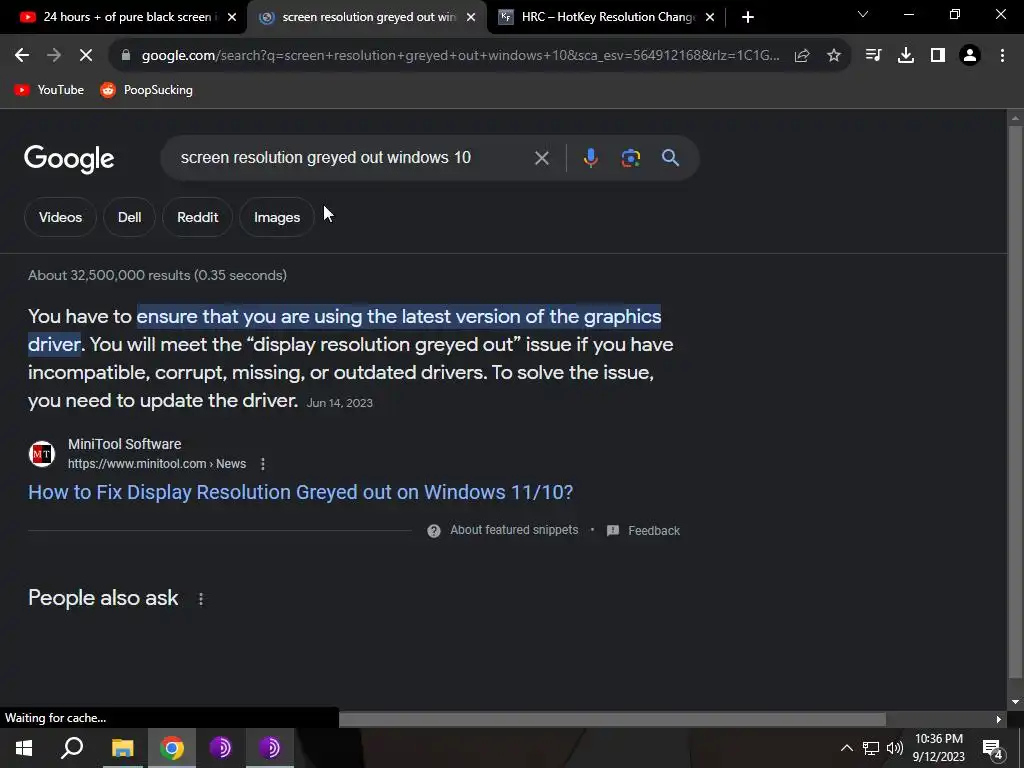Viewport: 1024px width, 768px height.
Task: Show hidden system tray icons
Action: (846, 748)
